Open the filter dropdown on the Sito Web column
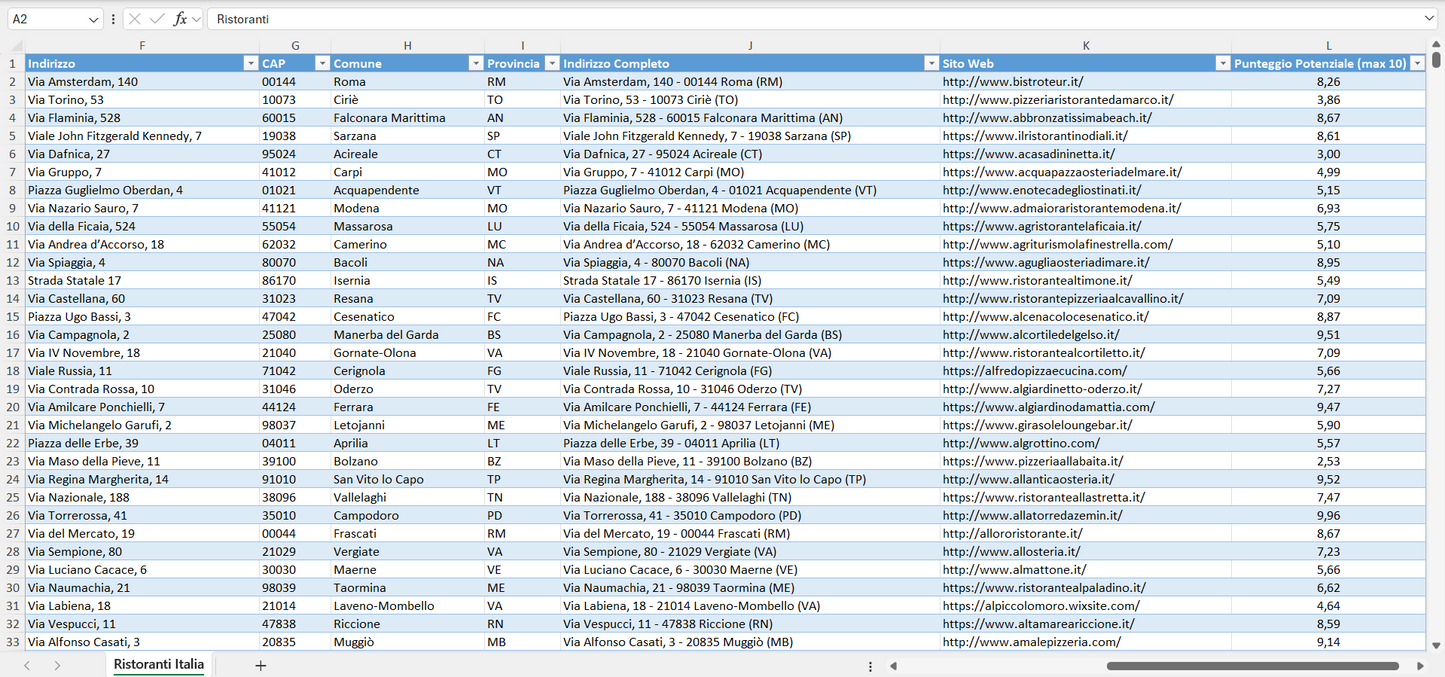Screen dimensions: 1445x677 (1222, 63)
